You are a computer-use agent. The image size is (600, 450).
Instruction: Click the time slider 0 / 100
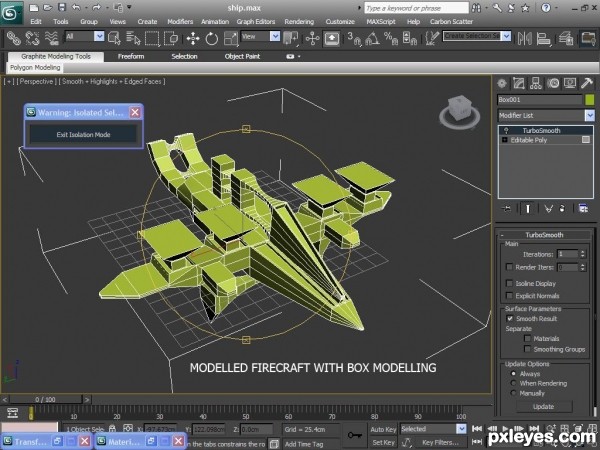point(45,399)
